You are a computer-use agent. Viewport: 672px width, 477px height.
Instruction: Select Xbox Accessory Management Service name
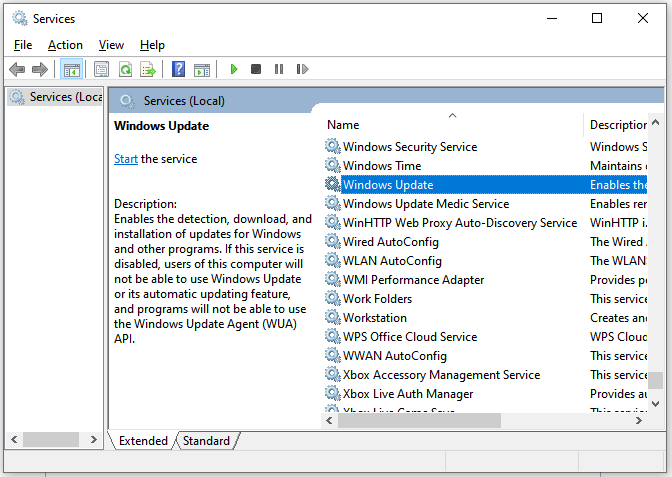[x=441, y=375]
